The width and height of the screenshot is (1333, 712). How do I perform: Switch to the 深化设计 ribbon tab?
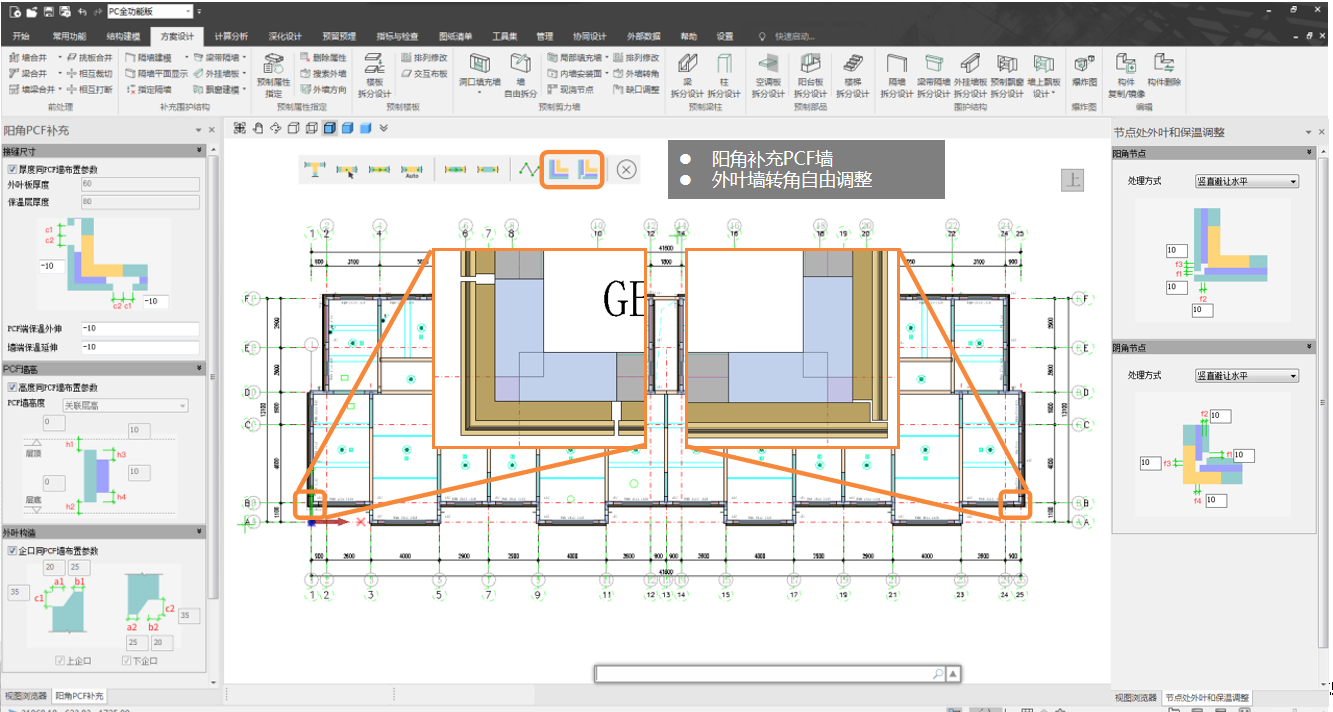point(285,36)
